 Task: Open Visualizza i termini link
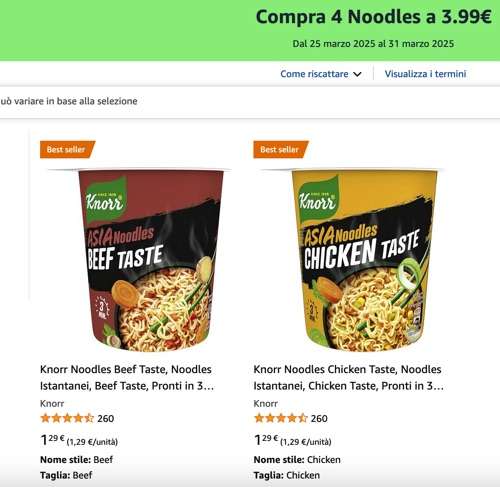point(425,74)
